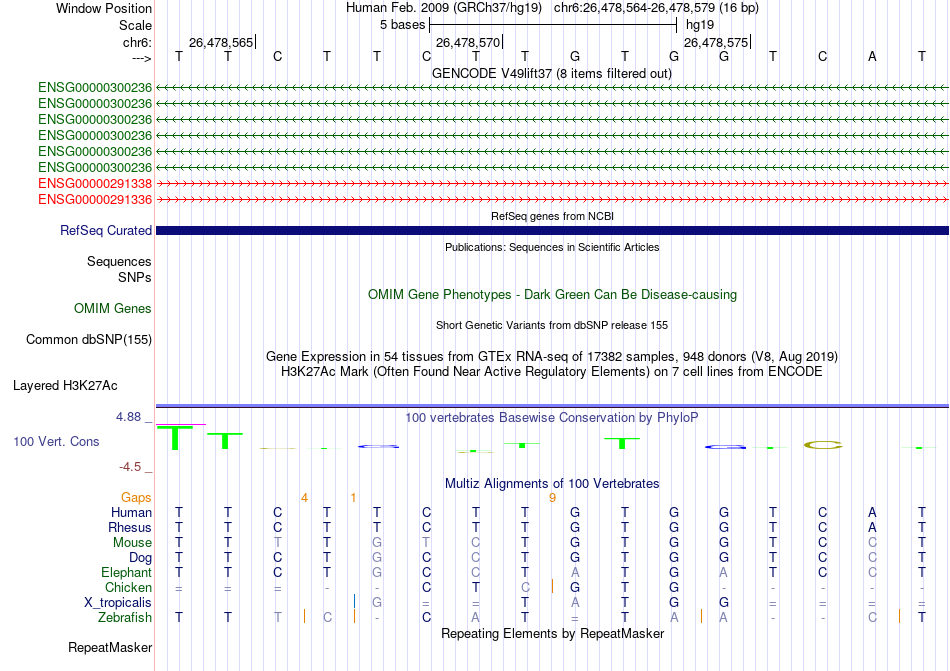Click the yellow C conservation logo

(823, 445)
